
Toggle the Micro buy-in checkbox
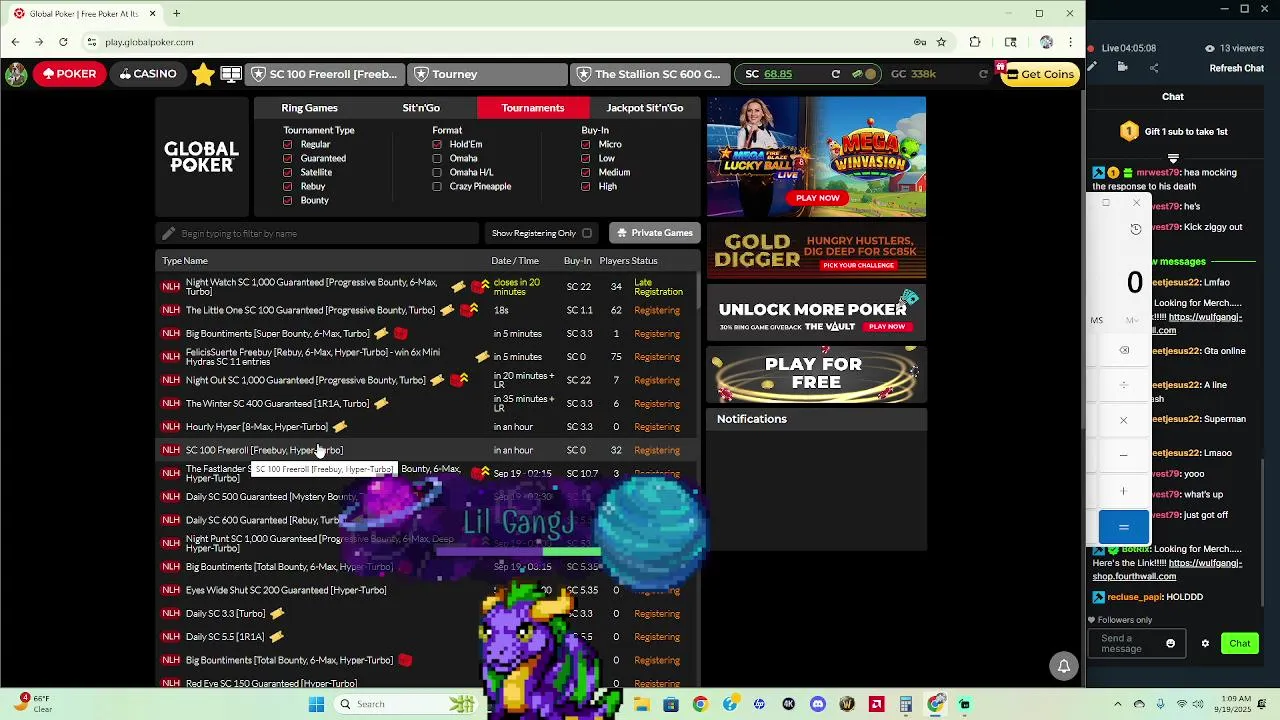click(x=586, y=144)
